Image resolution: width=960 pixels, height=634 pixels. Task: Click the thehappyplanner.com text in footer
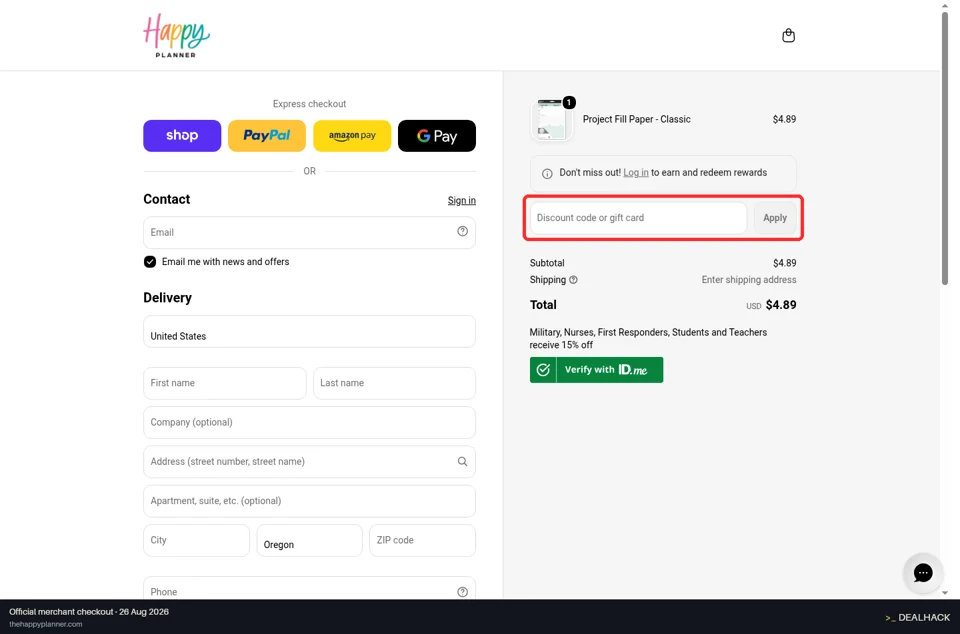click(x=45, y=624)
